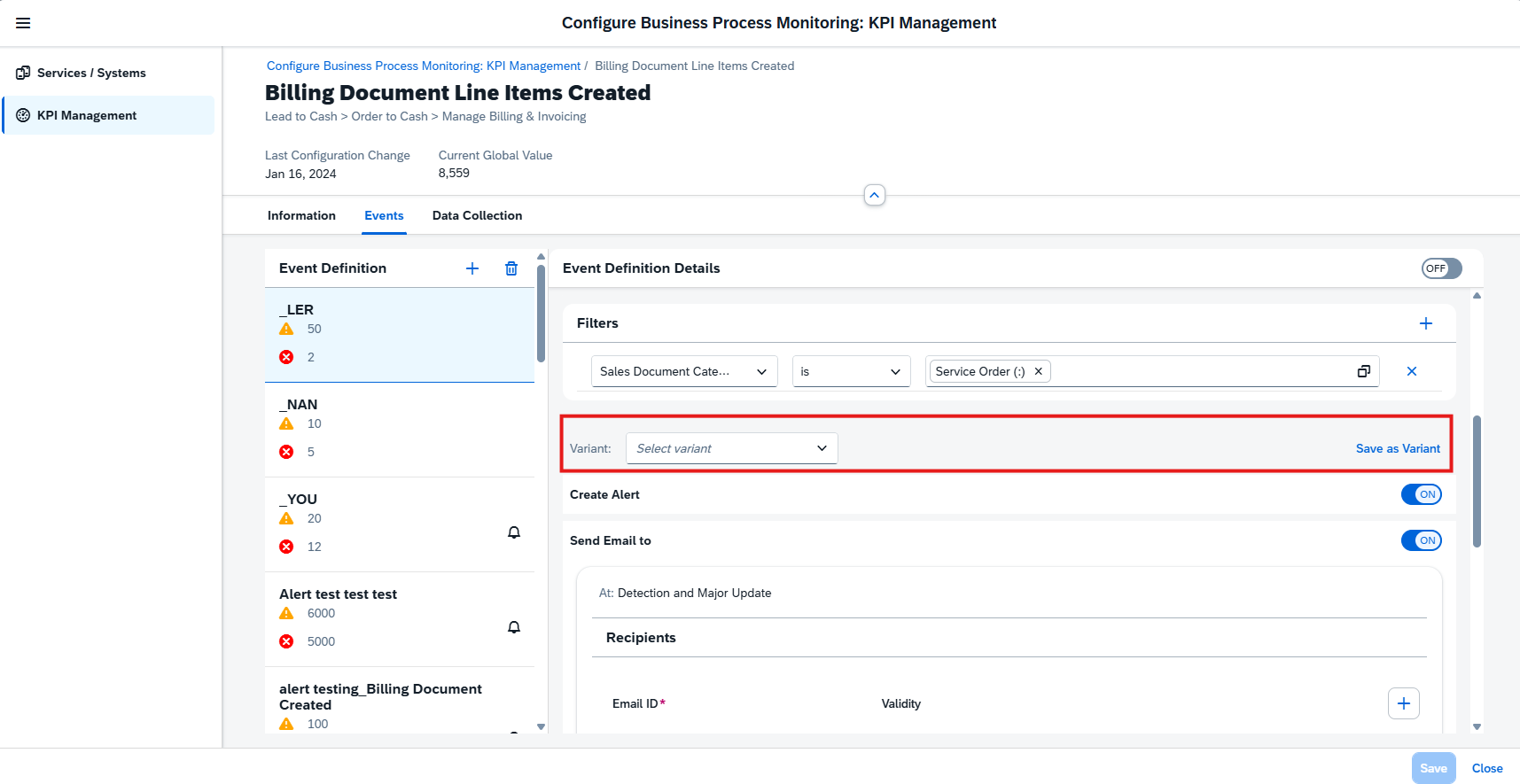Click the bell icon on _YOU event
Screen dimensions: 1520x784
(x=513, y=532)
